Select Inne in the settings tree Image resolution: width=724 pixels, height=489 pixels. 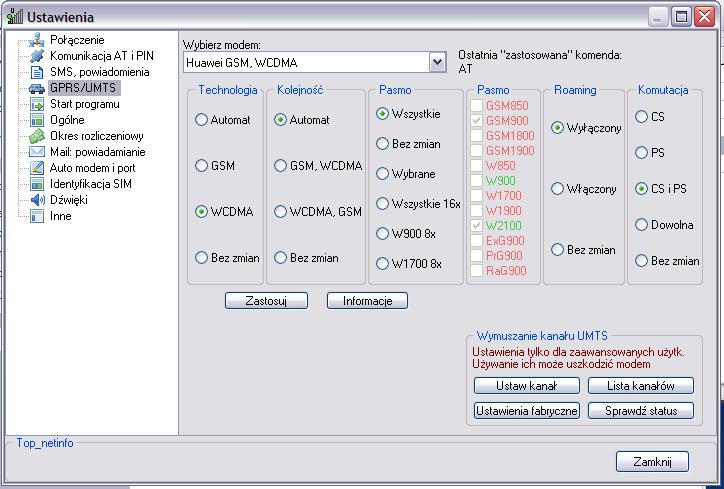[x=61, y=216]
